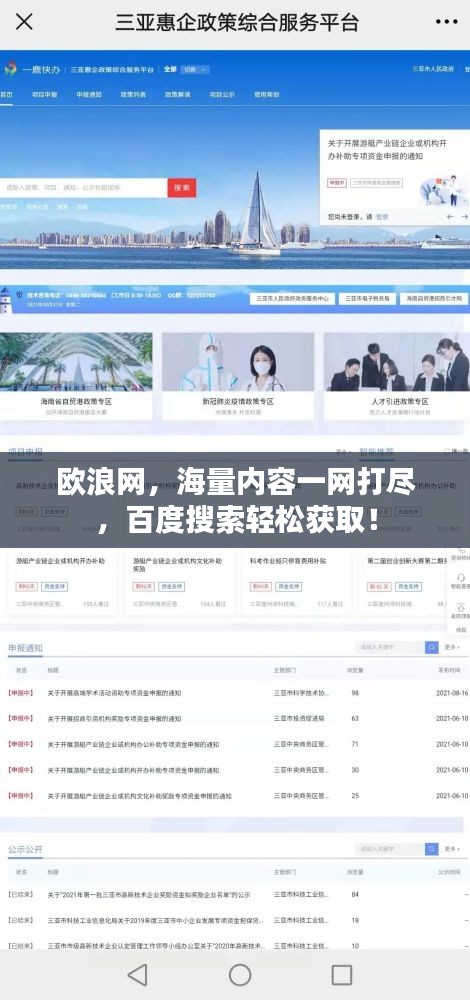Viewport: 470px width, 1000px height.
Task: Click the red 搜索 button
Action: point(182,188)
